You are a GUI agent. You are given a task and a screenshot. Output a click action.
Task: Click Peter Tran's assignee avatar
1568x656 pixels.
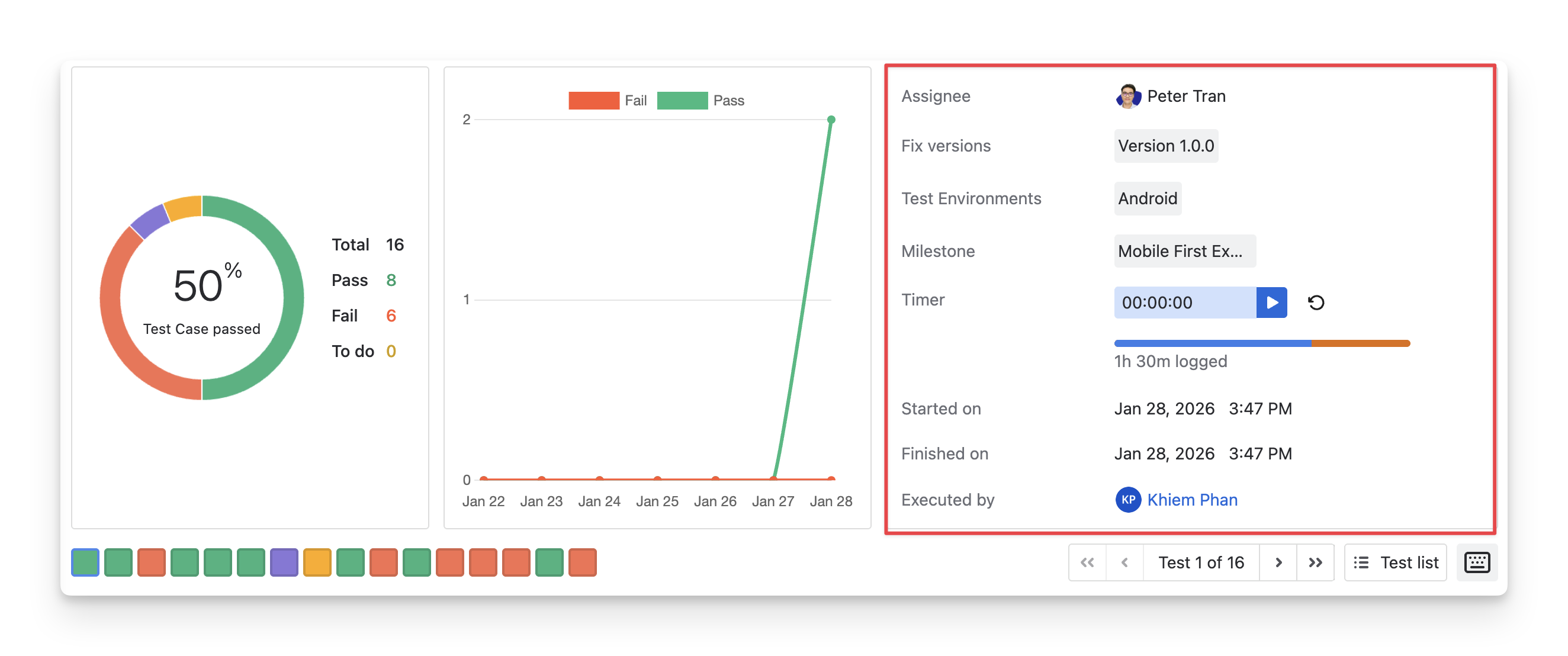pyautogui.click(x=1127, y=96)
